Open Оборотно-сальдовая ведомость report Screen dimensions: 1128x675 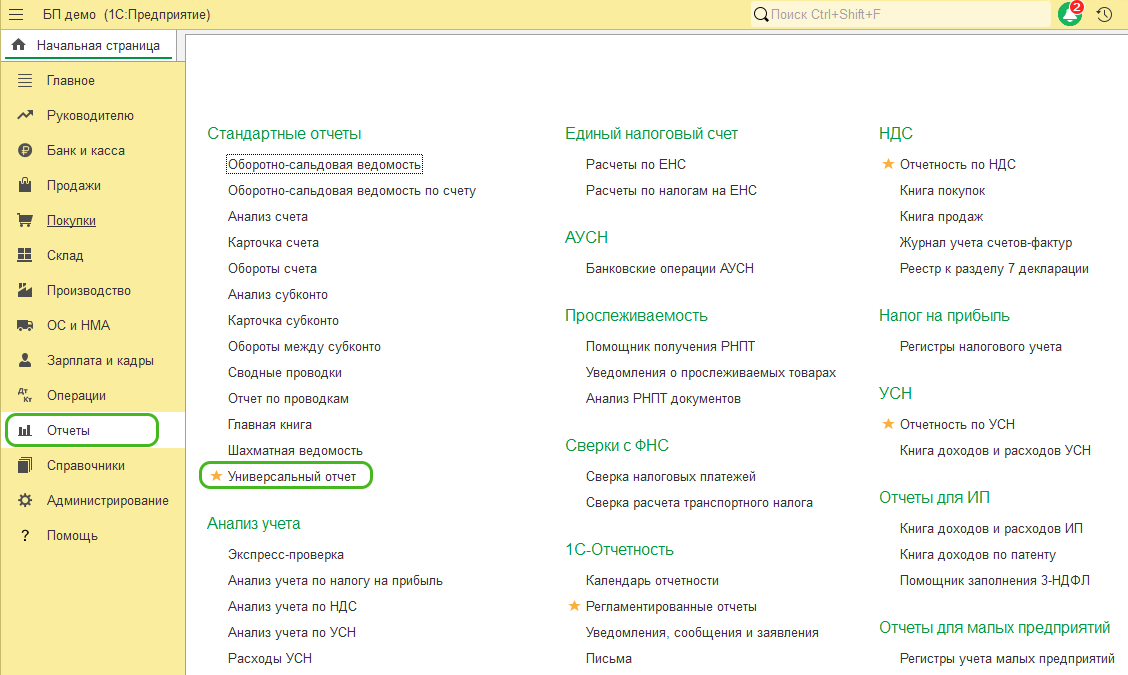pyautogui.click(x=324, y=165)
